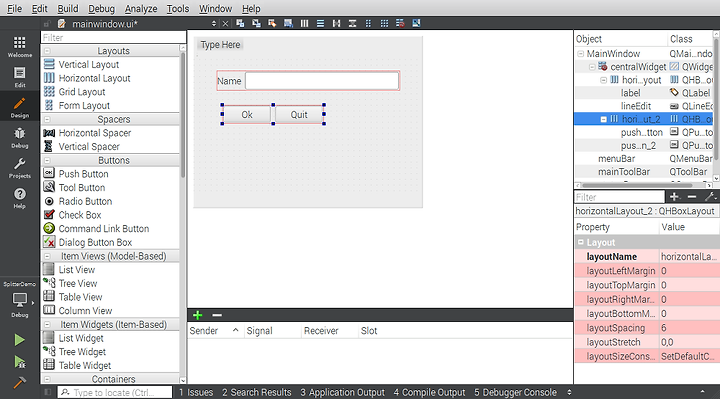Click Adjust Size toolbar icon
720x399 pixels.
coord(416,23)
